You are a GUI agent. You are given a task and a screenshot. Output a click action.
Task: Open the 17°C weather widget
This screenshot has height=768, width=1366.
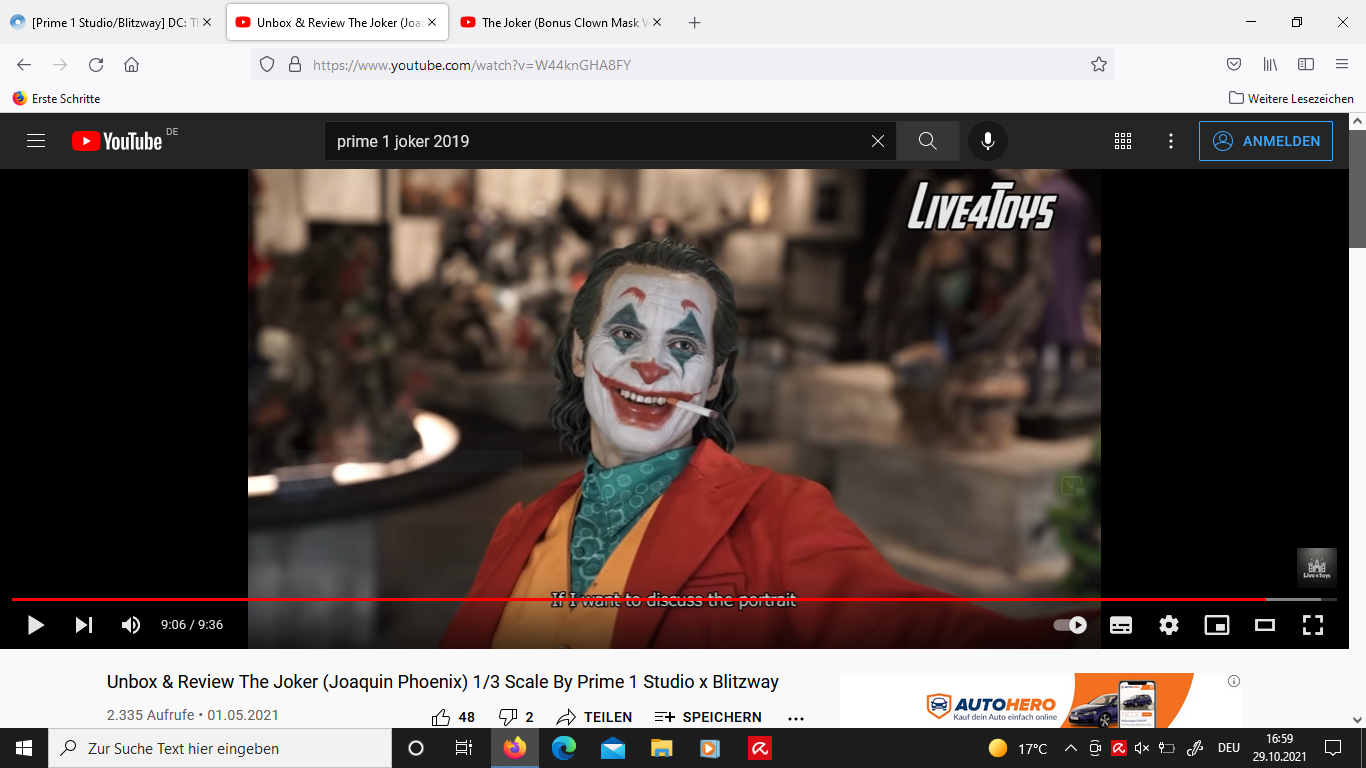(1017, 748)
